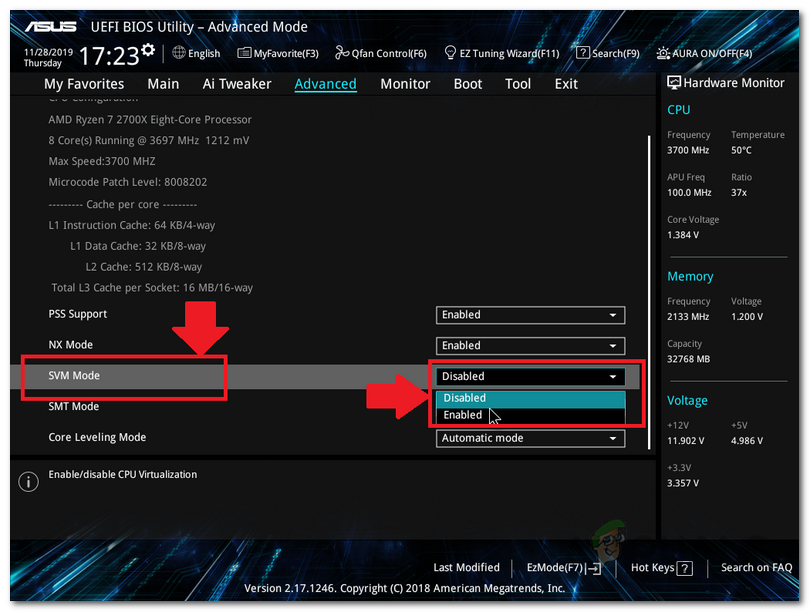This screenshot has width=810, height=612.
Task: Open the Exit tab
Action: coord(566,84)
